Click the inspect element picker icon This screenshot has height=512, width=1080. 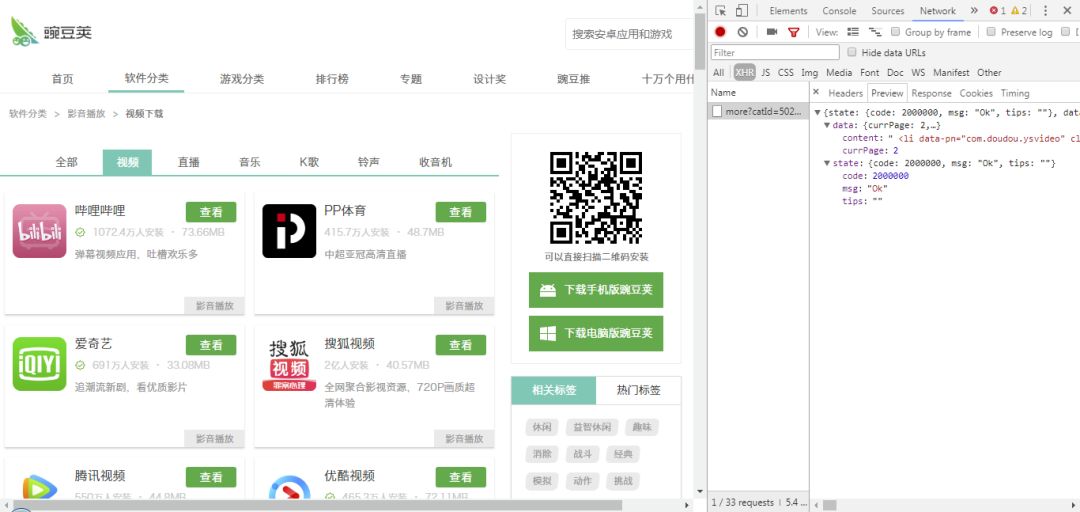click(720, 11)
